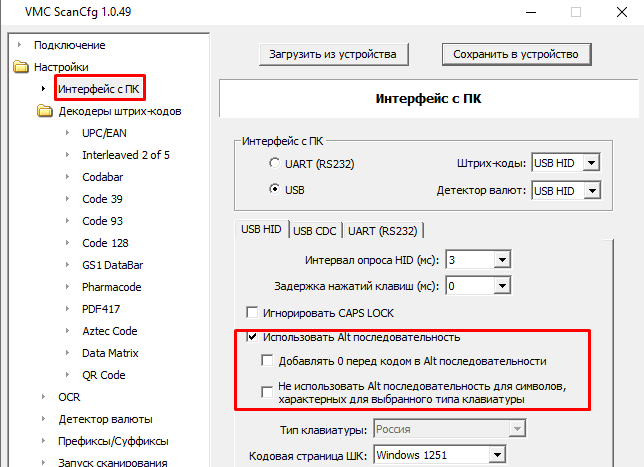Toggle Использовать Alt последовательность checkbox
The height and width of the screenshot is (467, 644).
pos(252,337)
